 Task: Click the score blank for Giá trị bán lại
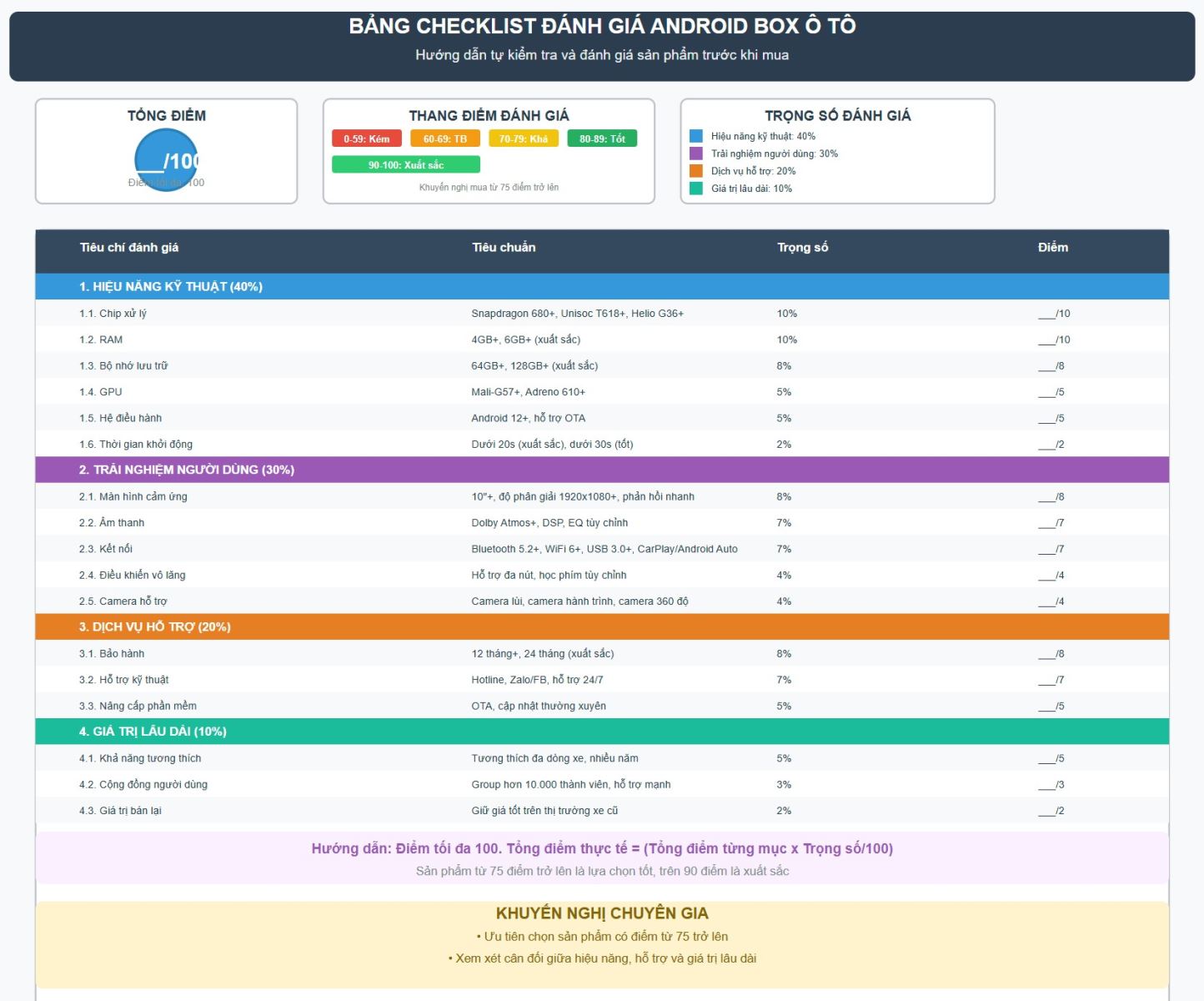click(x=1051, y=811)
